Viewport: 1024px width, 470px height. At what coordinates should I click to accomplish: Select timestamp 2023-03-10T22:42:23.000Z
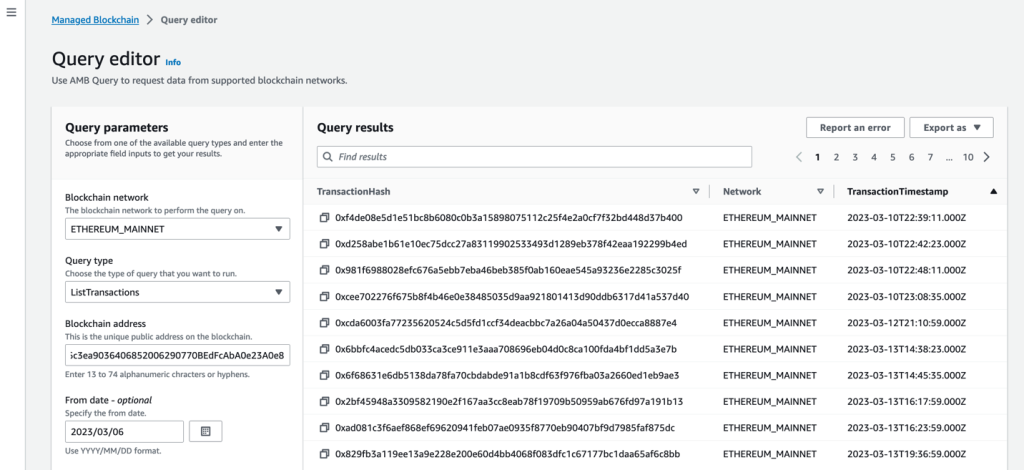(x=906, y=243)
